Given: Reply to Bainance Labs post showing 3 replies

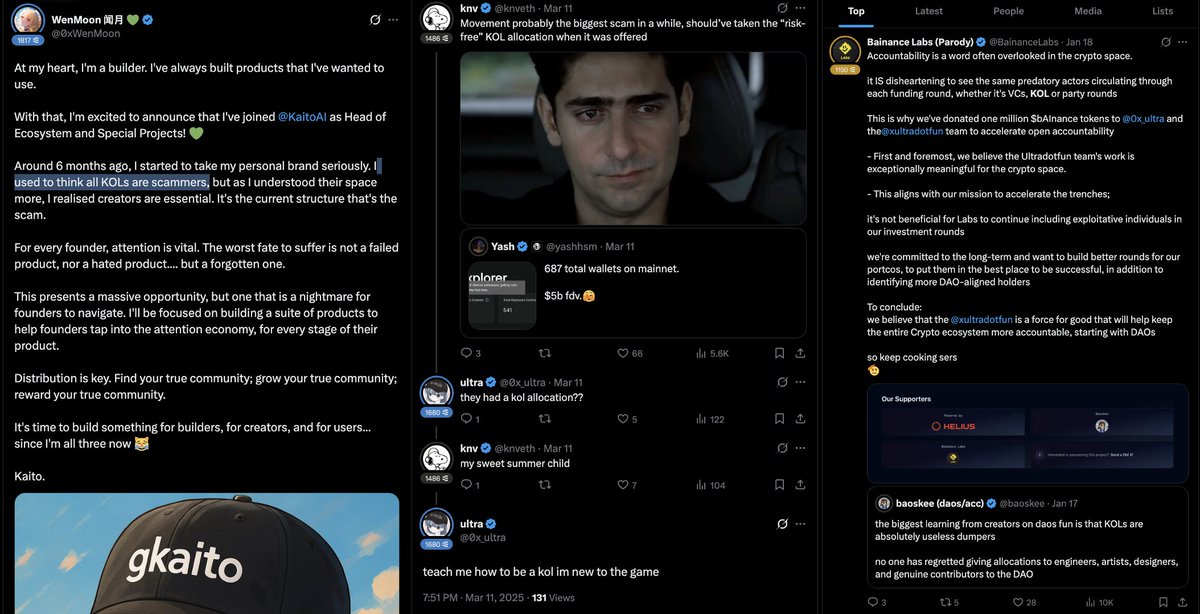Looking at the screenshot, I should tap(877, 602).
